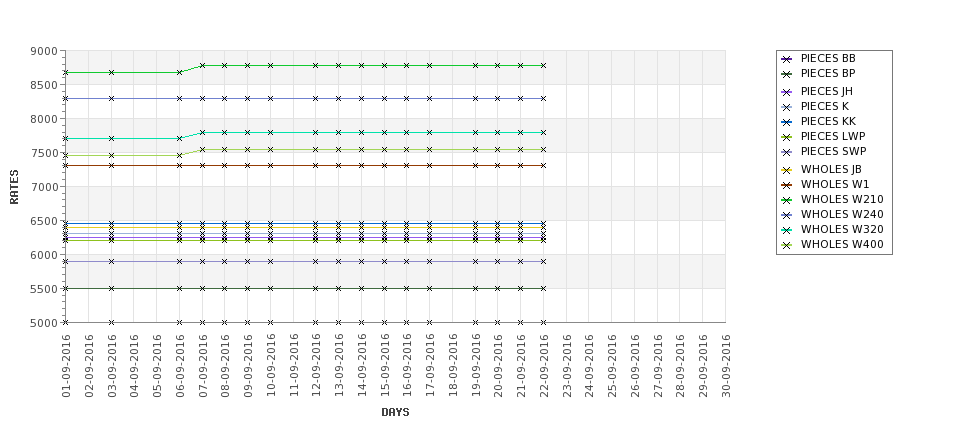This screenshot has width=975, height=429.
Task: Click the 10-09-2016 date label
Action: click(270, 366)
